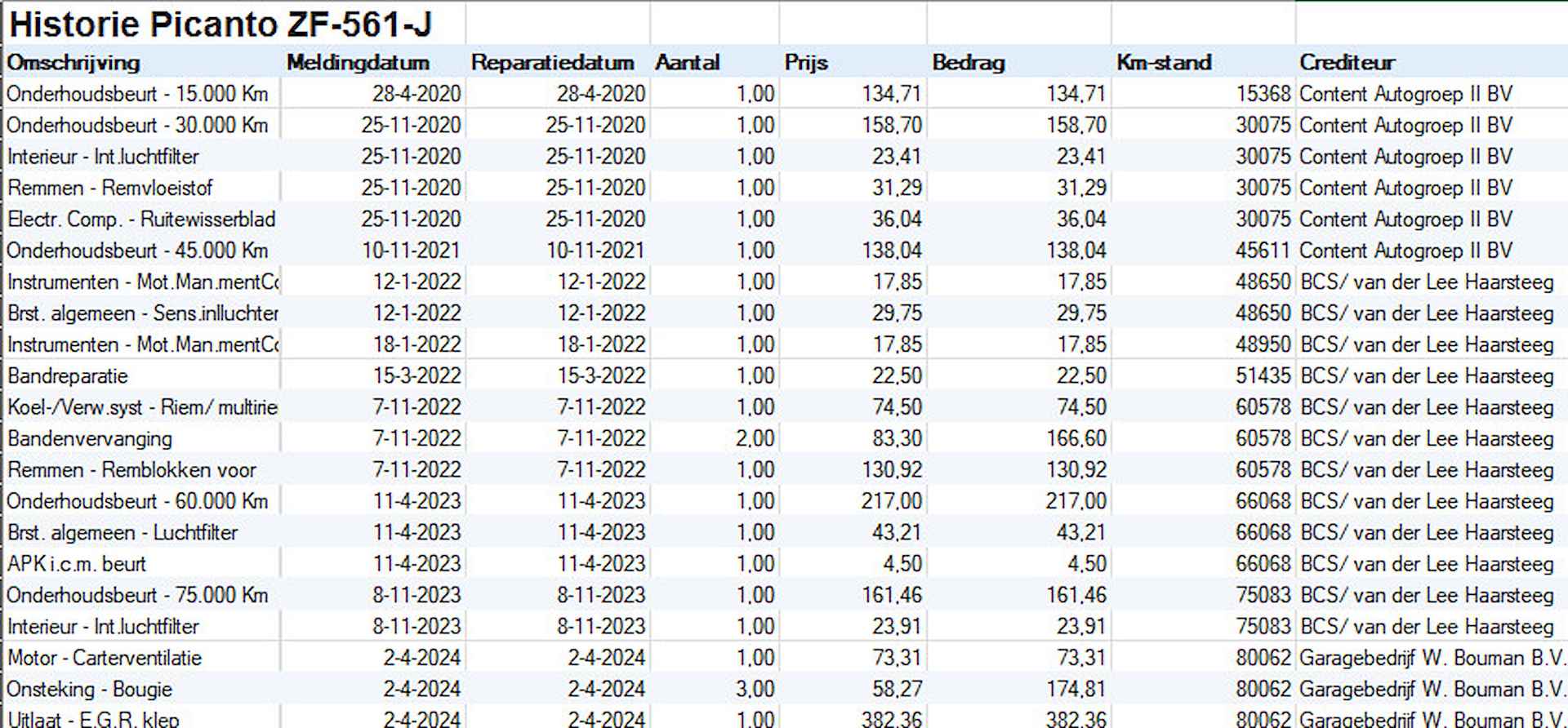Select 'Onsteking - Bougie' cell
The width and height of the screenshot is (1568, 728).
[142, 689]
